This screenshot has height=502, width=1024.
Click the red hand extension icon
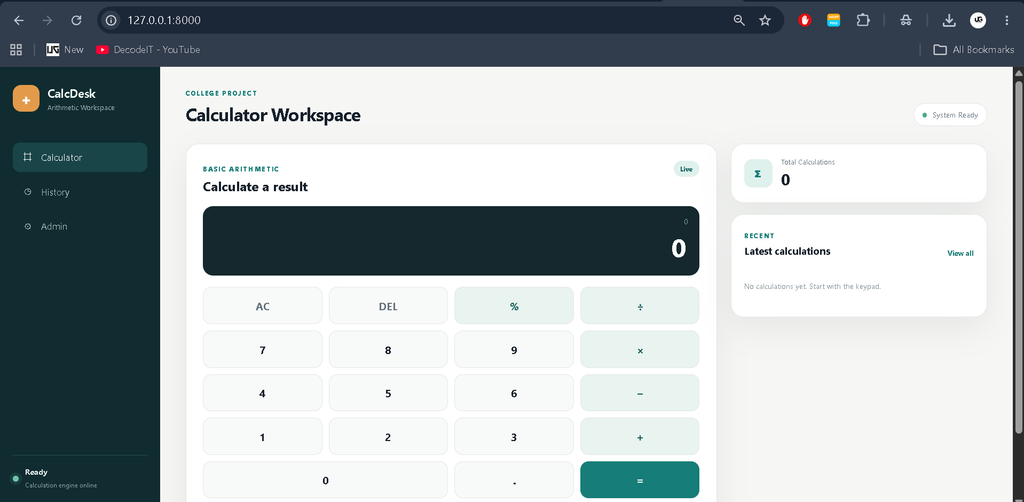tap(805, 20)
